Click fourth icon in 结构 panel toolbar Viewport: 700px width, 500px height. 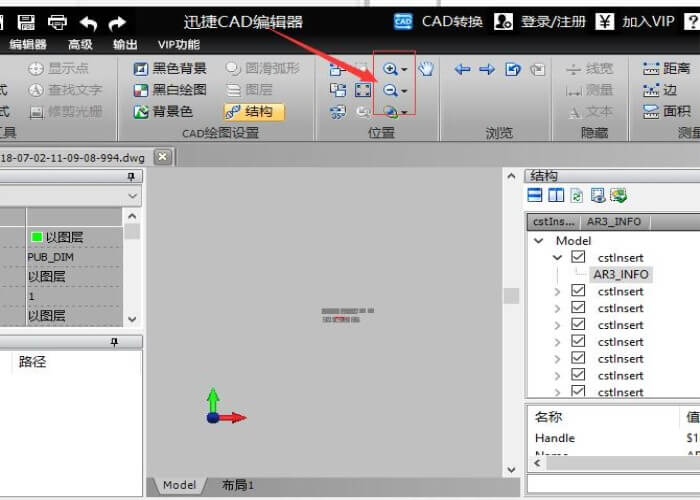click(x=598, y=195)
